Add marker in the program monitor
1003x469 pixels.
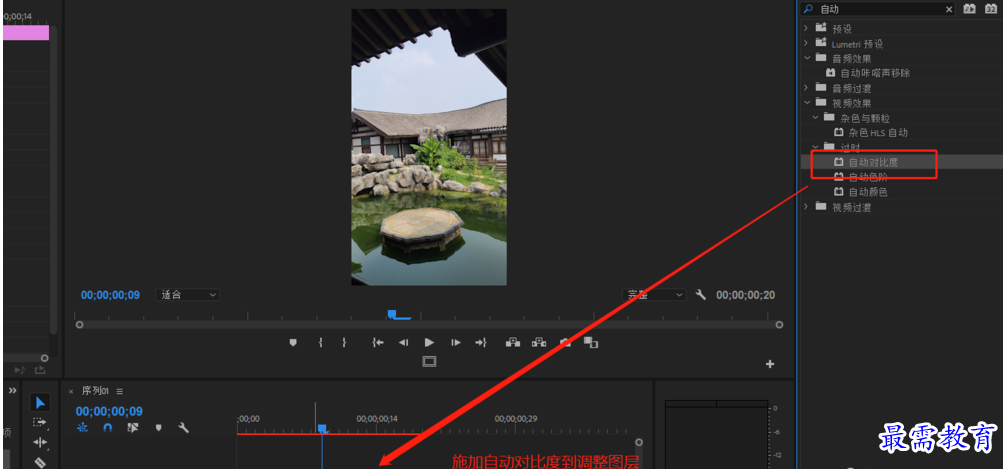point(293,343)
